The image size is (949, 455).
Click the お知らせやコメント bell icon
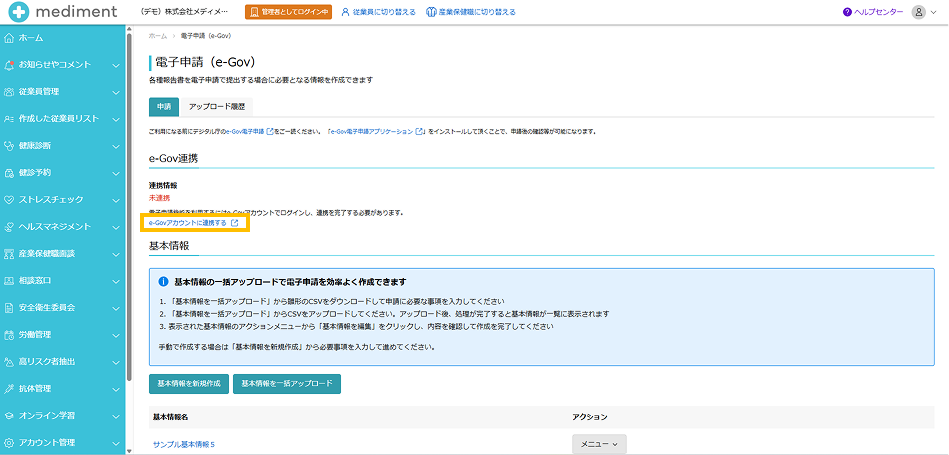pos(8,65)
